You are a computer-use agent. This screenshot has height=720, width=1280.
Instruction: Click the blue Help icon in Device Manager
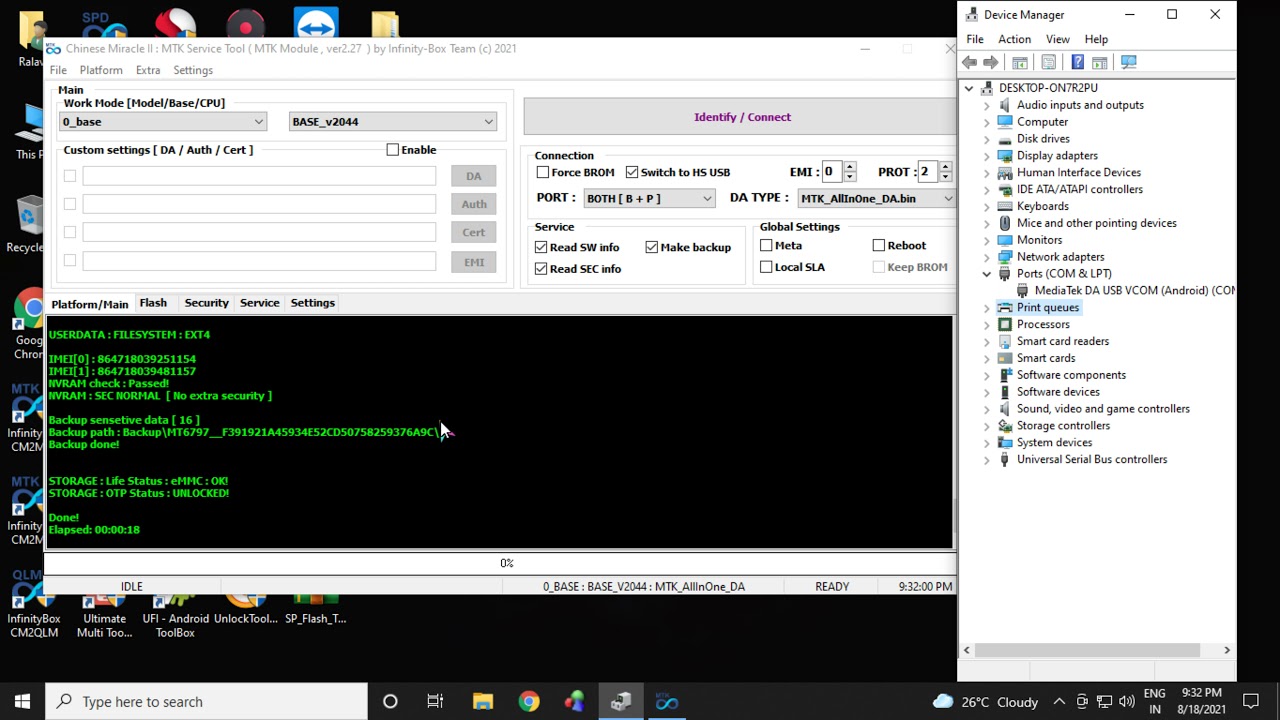[x=1077, y=62]
